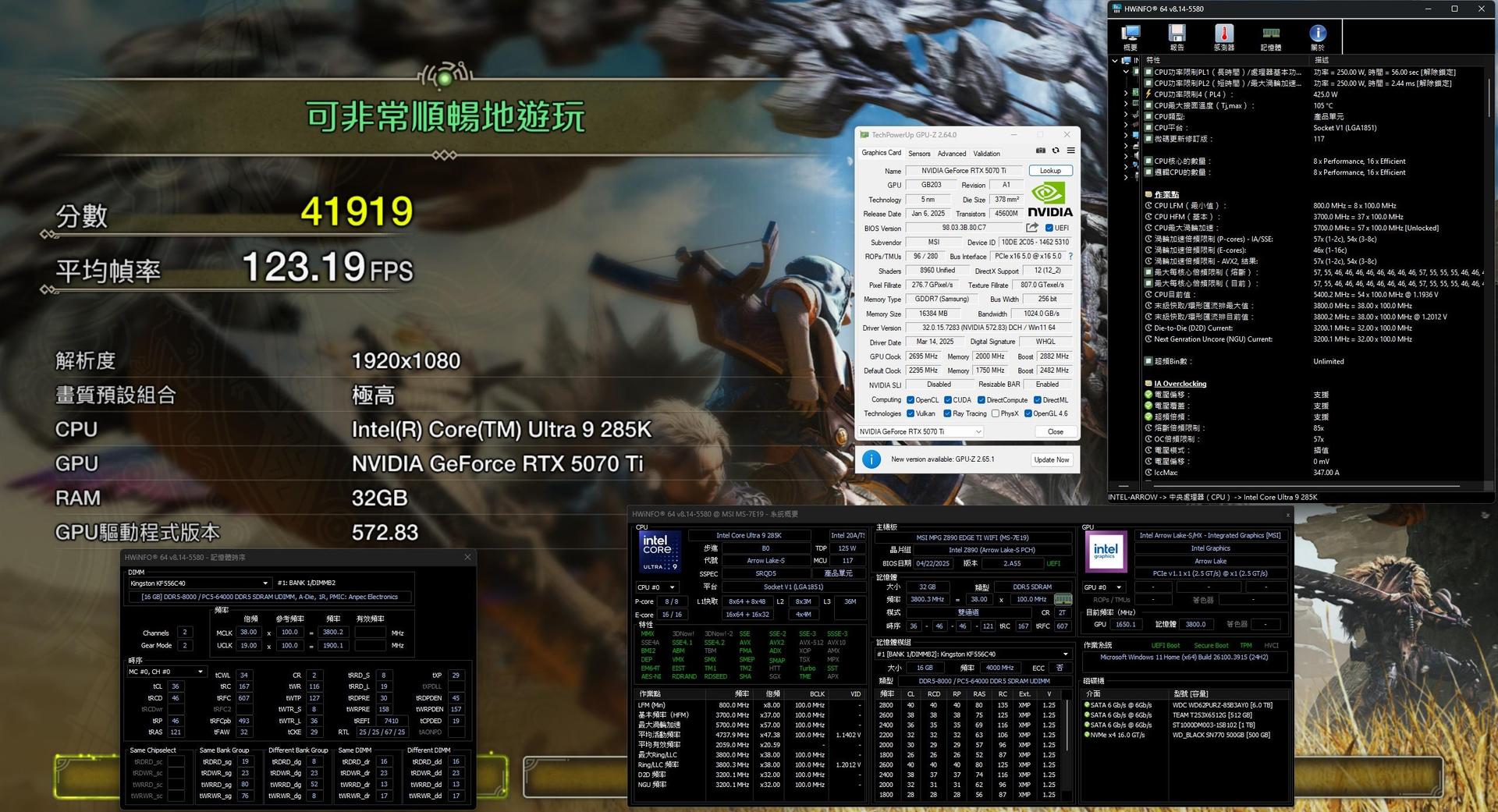The width and height of the screenshot is (1498, 812).
Task: Open HWiNFO 關於 (About) info icon
Action: pos(1318,37)
